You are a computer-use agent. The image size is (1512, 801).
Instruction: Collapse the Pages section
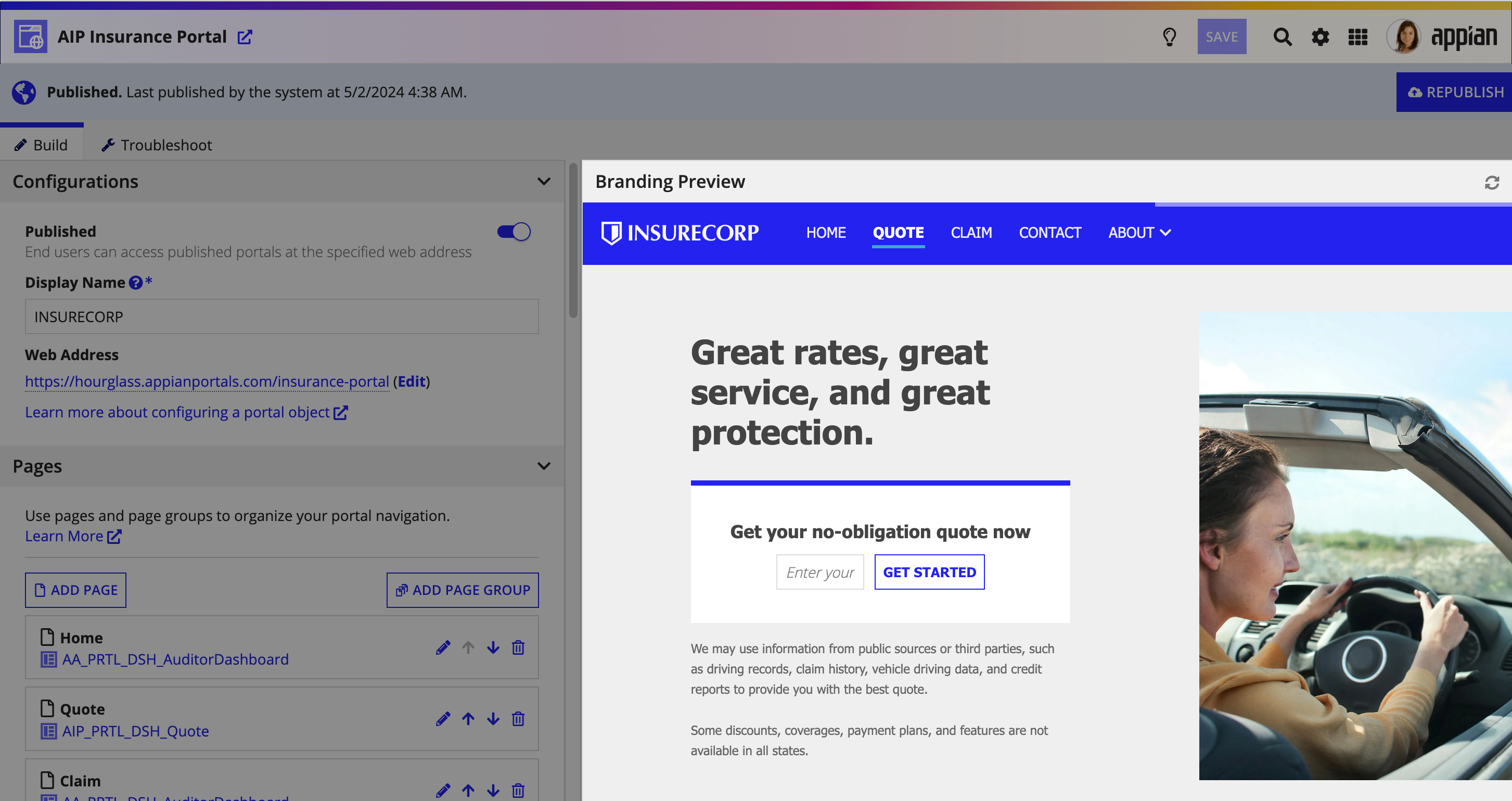(x=544, y=466)
